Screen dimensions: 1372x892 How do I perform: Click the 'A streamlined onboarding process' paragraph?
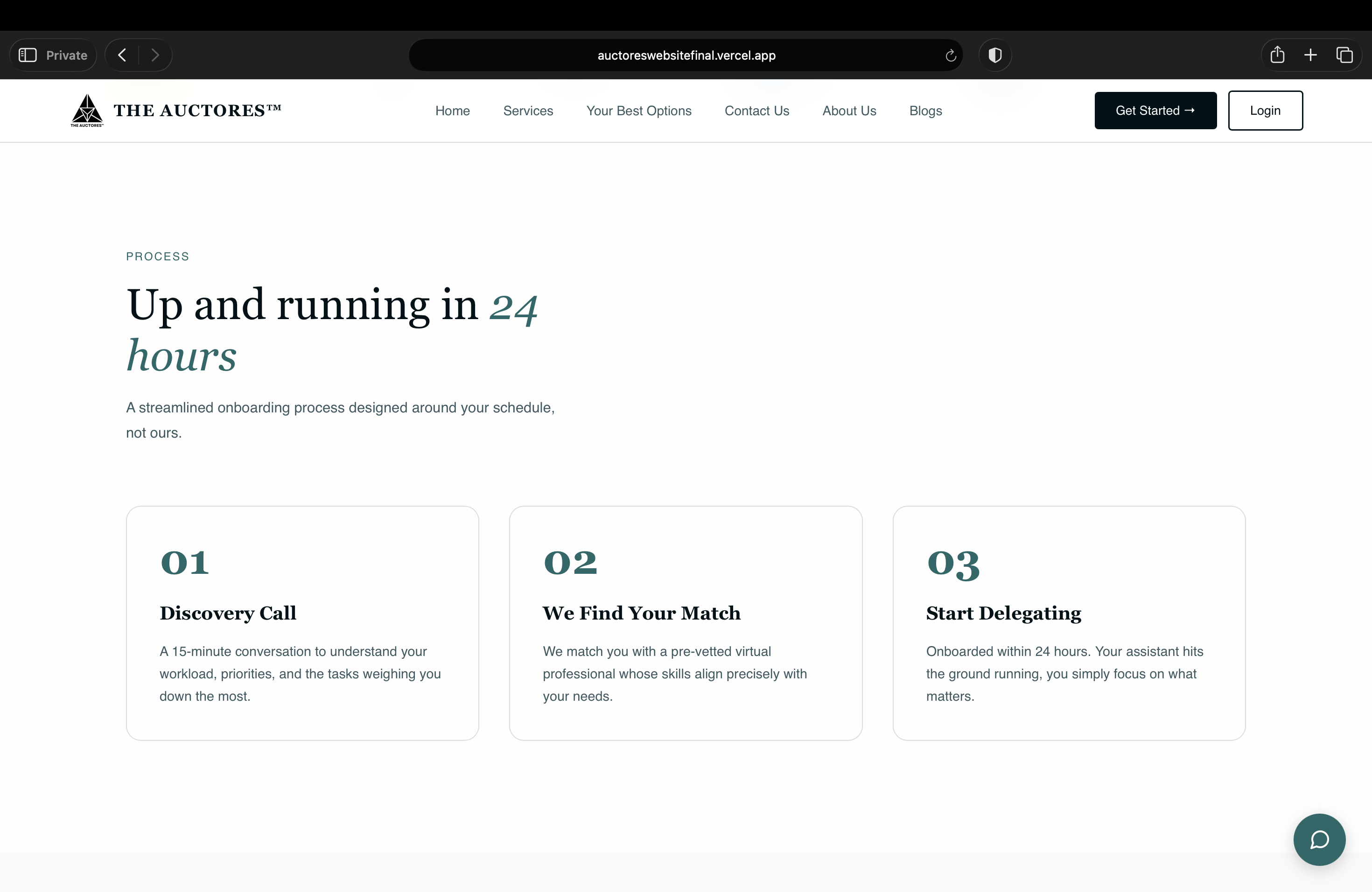point(340,420)
